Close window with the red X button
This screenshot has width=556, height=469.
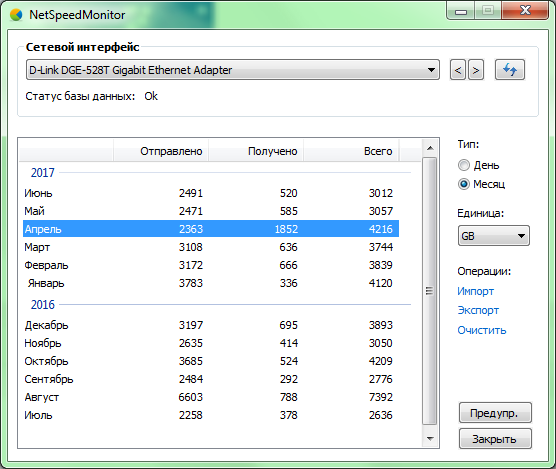pos(525,11)
